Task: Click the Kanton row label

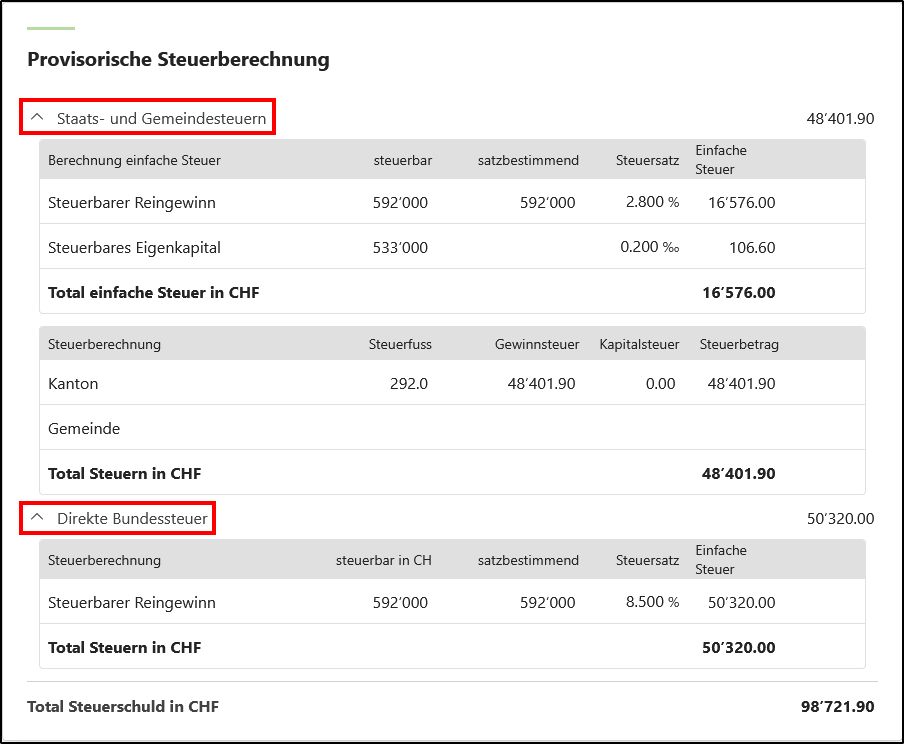Action: tap(73, 383)
